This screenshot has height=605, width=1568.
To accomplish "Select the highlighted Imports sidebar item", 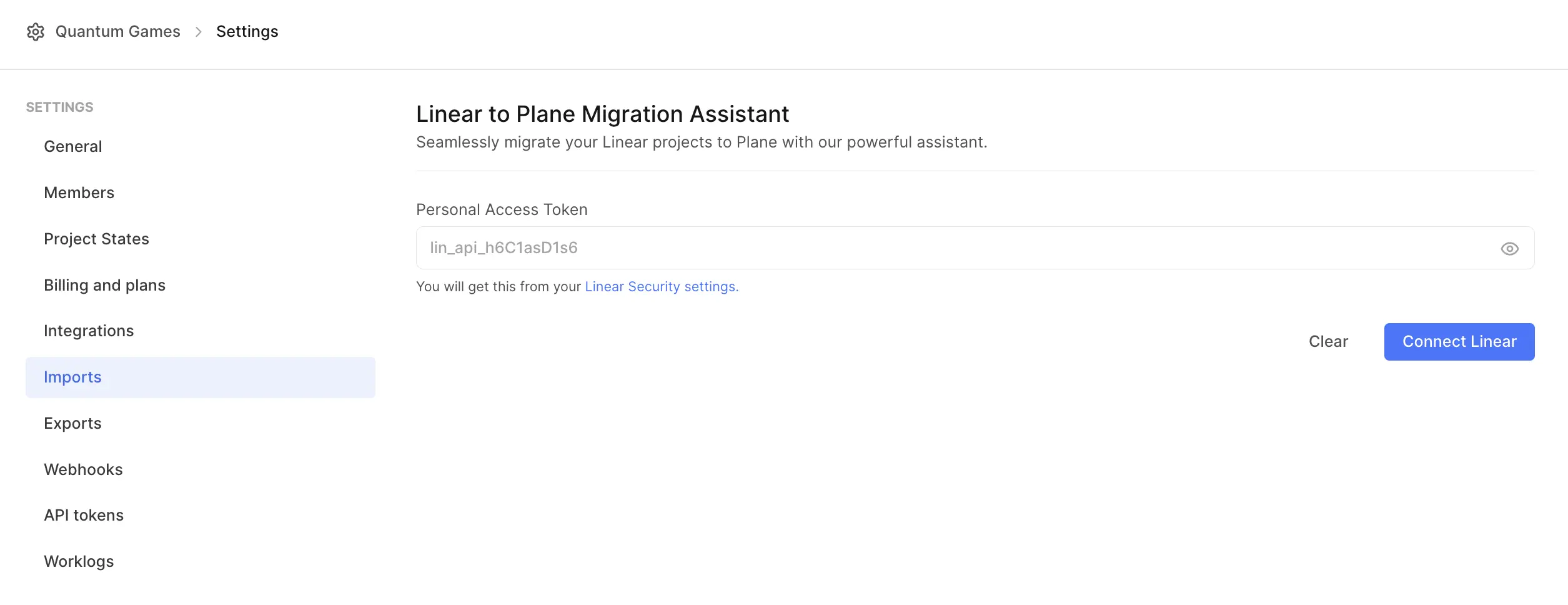I will point(201,377).
